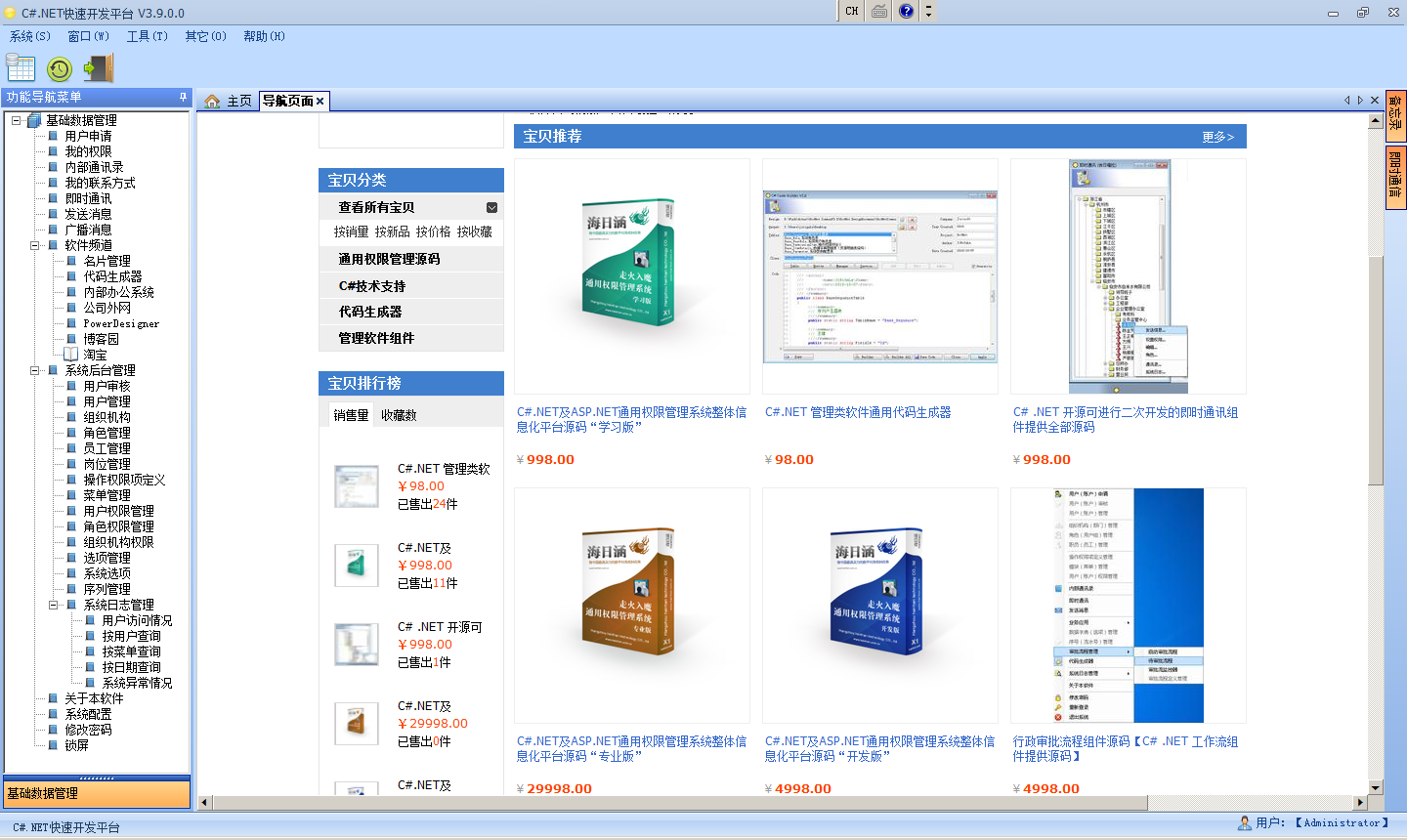Open 按日期查询 log item
Viewport: 1407px width, 840px height.
click(131, 667)
